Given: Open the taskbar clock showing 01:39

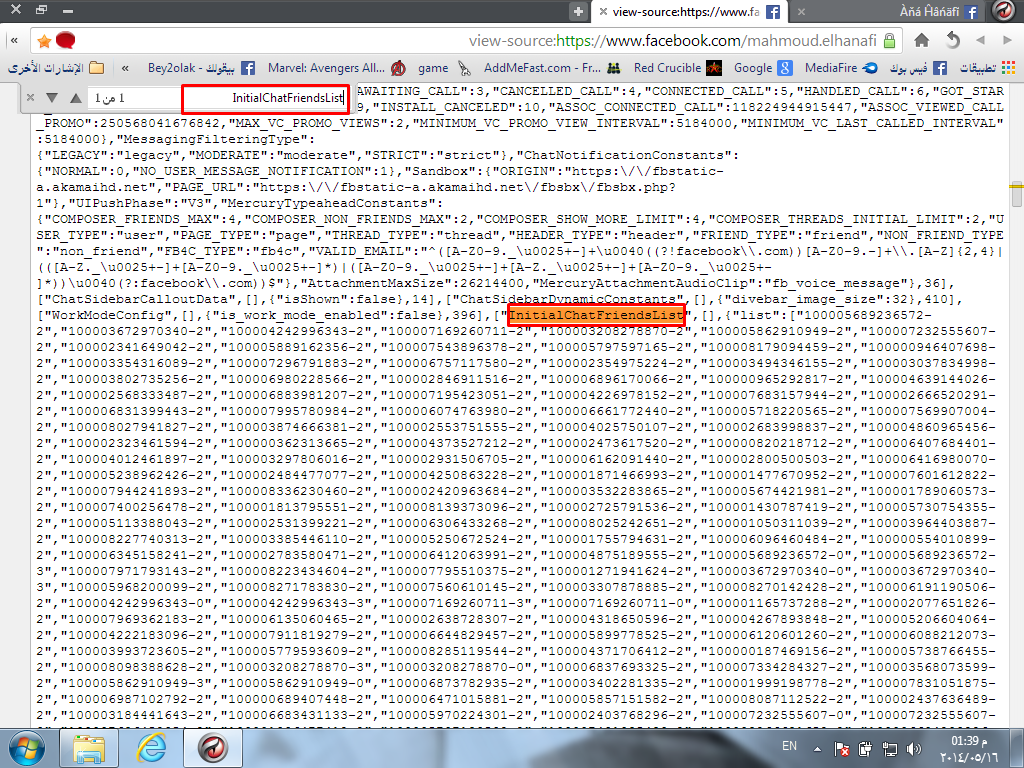Looking at the screenshot, I should (969, 748).
